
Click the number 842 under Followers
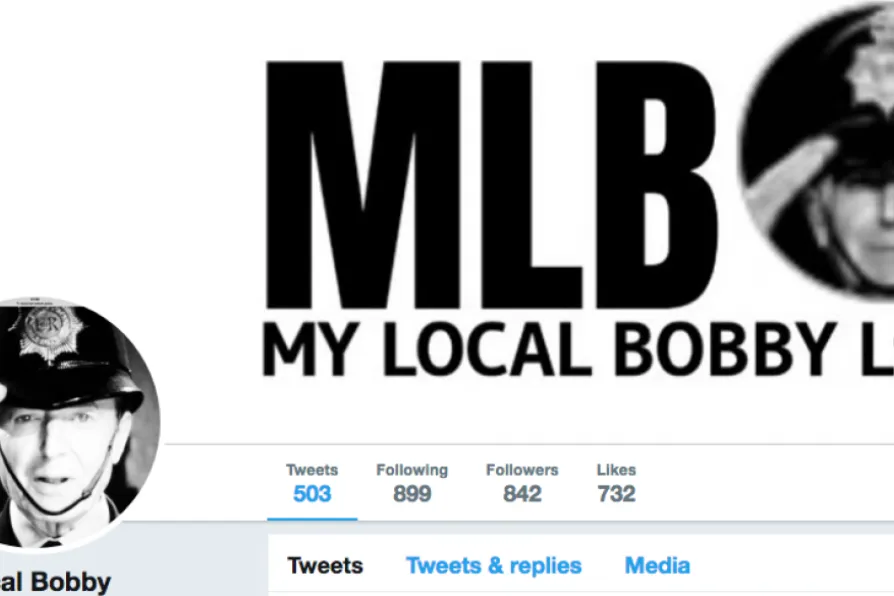[x=522, y=494]
